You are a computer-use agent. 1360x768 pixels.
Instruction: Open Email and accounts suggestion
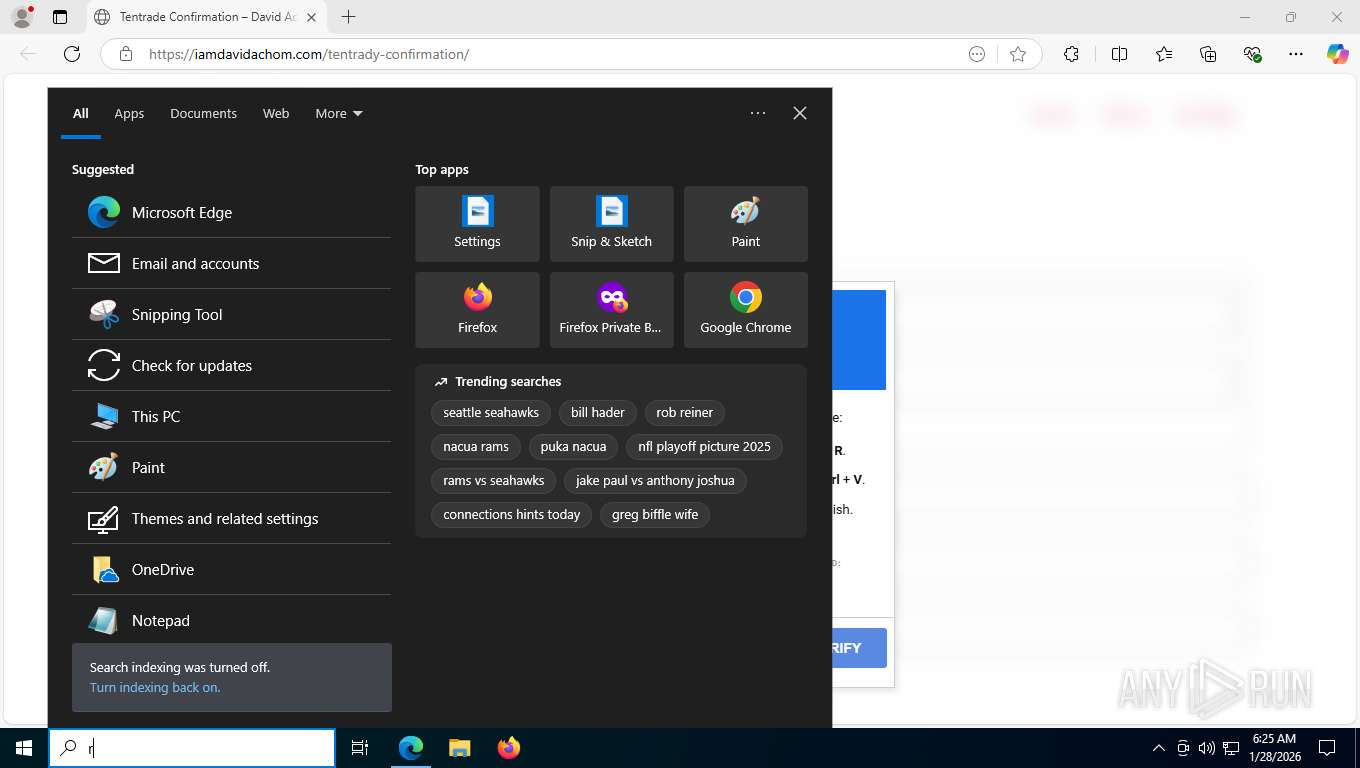pos(231,263)
